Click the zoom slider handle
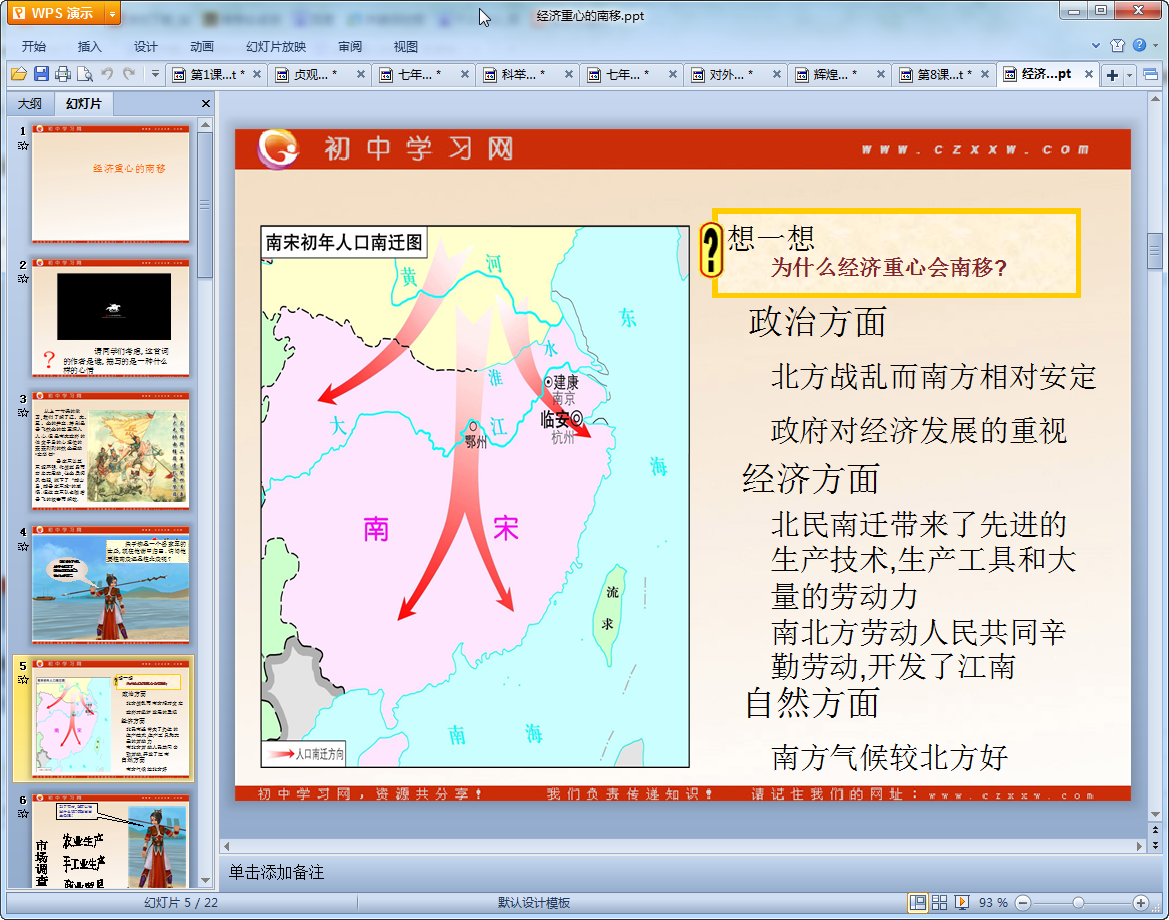Viewport: 1169px width, 920px height. tap(1078, 902)
